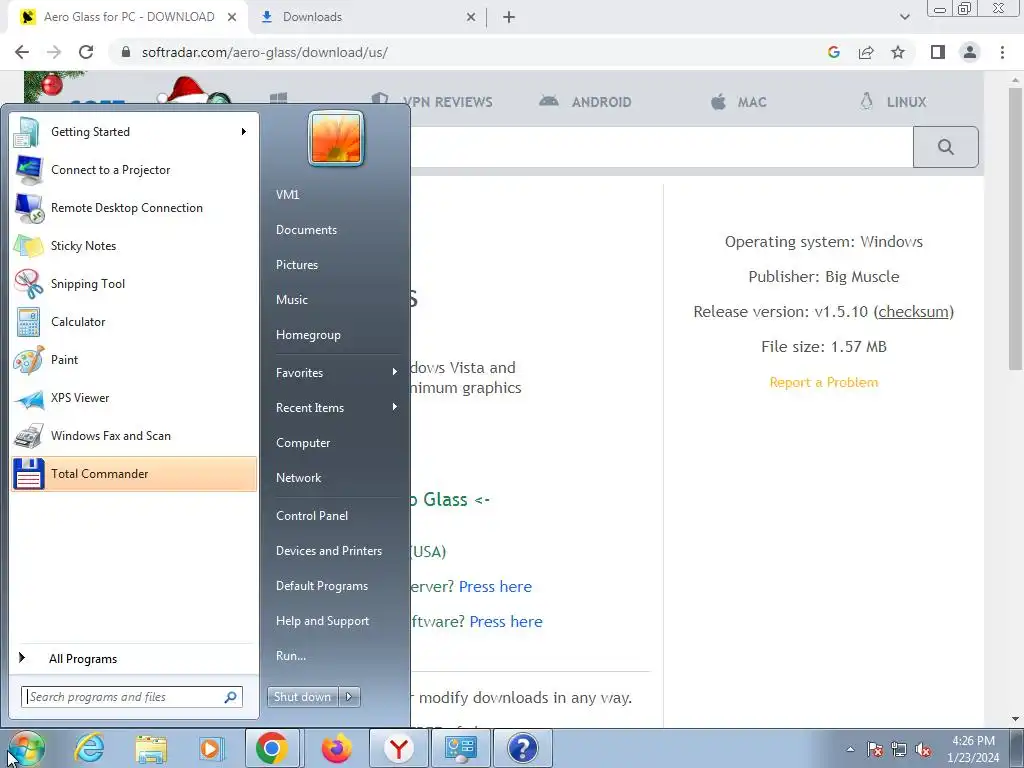Click the Total Commander floppy disk icon
Image resolution: width=1024 pixels, height=768 pixels.
29,473
